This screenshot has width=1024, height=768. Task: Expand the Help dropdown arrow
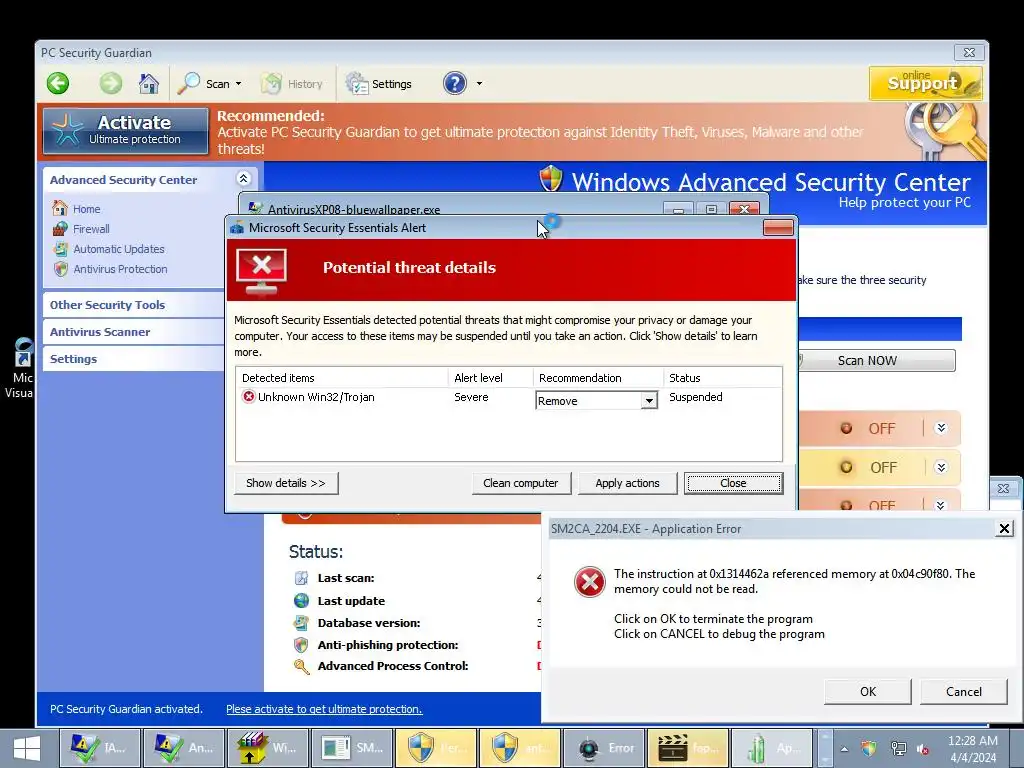[x=479, y=84]
